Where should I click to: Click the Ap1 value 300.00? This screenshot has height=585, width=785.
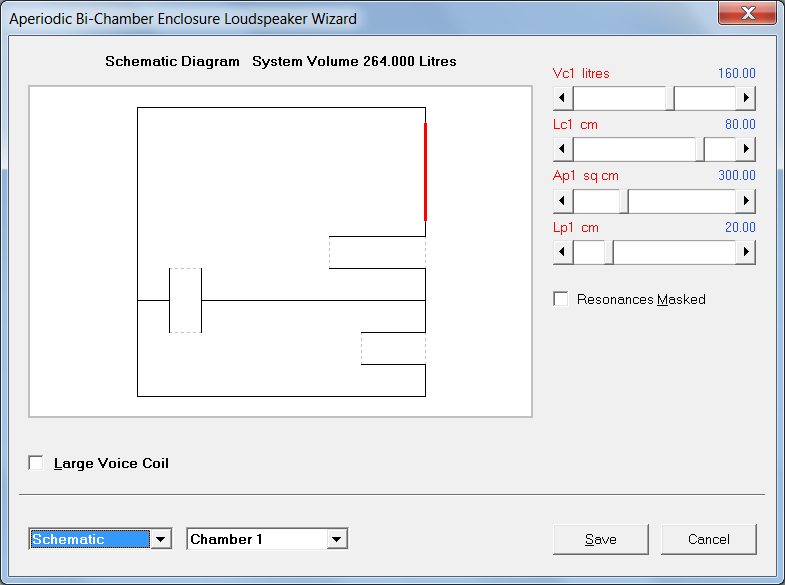(736, 175)
